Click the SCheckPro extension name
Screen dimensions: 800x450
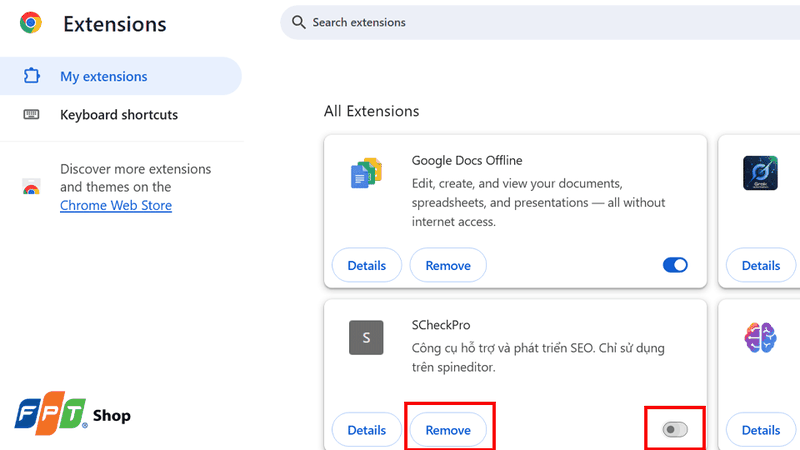click(x=441, y=325)
